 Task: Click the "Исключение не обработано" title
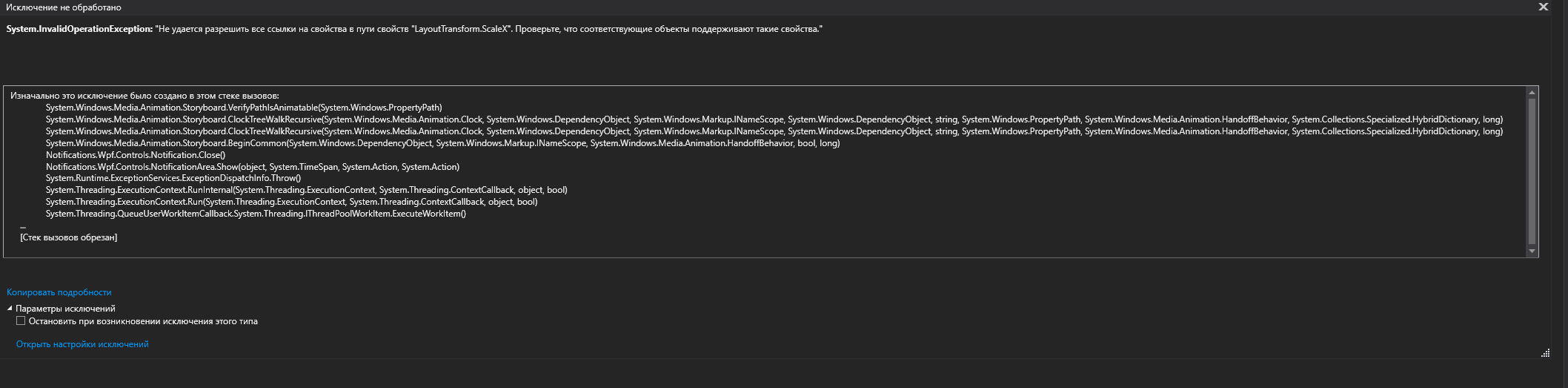(x=64, y=7)
